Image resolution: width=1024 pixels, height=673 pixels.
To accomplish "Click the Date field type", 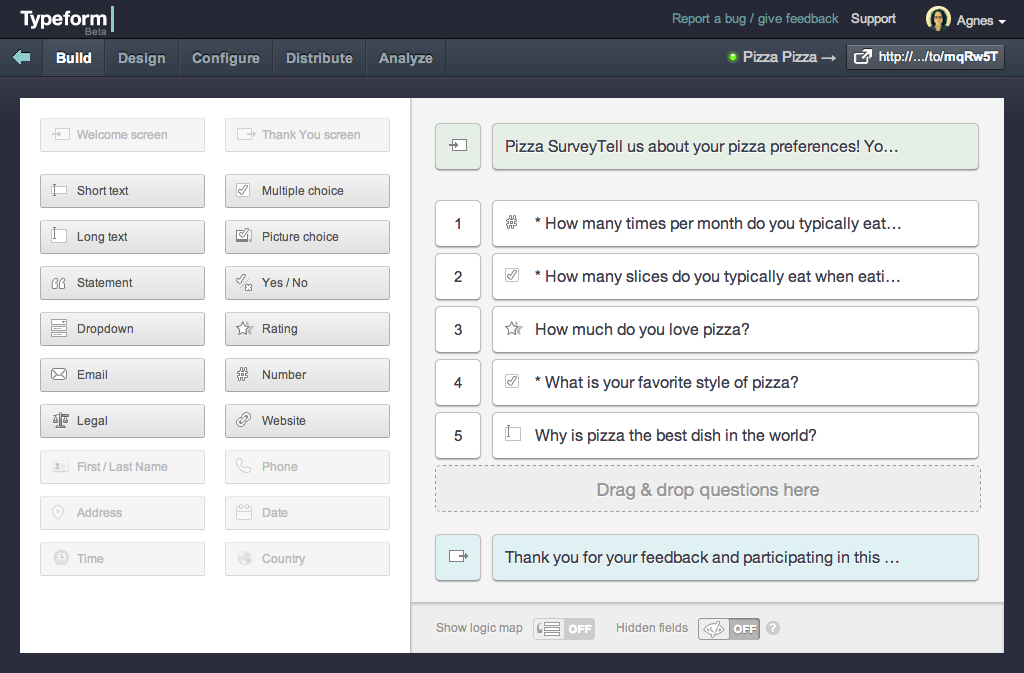I will click(x=308, y=513).
